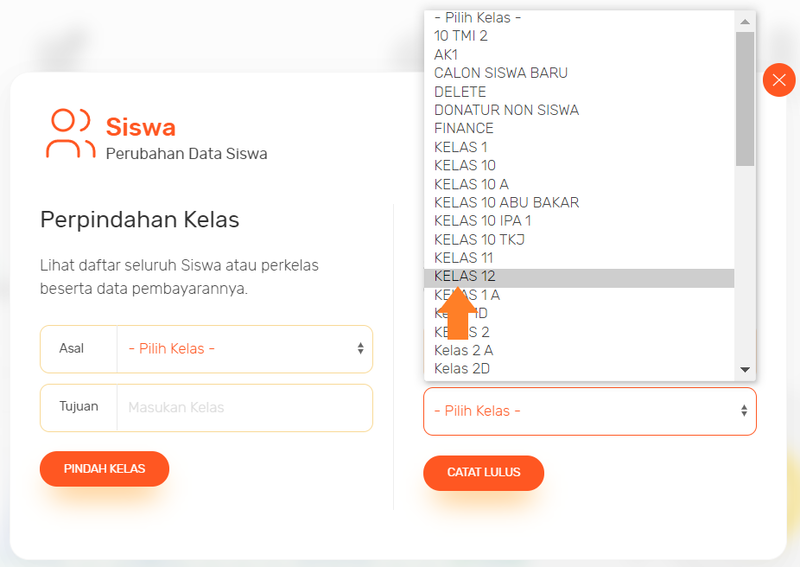Screen dimensions: 800x567
Task: Select 'KELAS 10' in the dropdown list
Action: (579, 165)
